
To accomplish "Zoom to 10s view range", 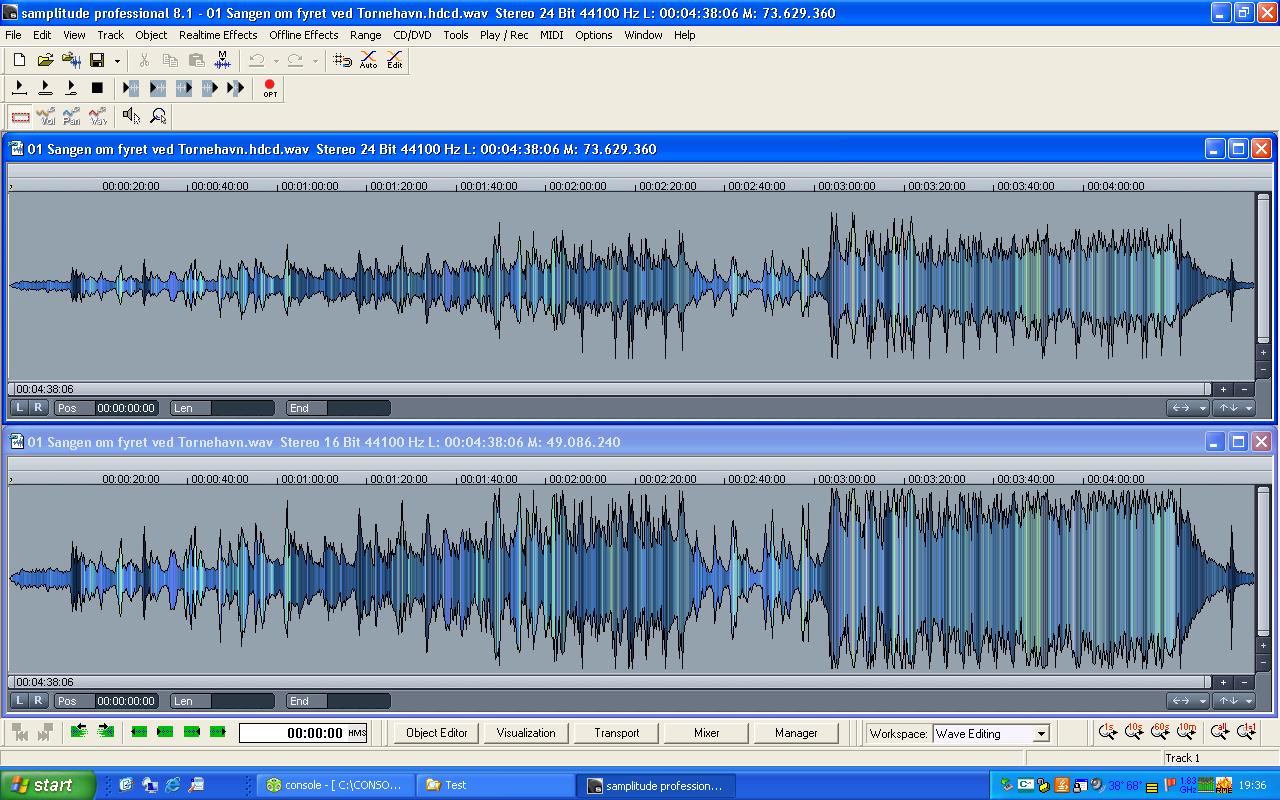I will [x=1134, y=732].
